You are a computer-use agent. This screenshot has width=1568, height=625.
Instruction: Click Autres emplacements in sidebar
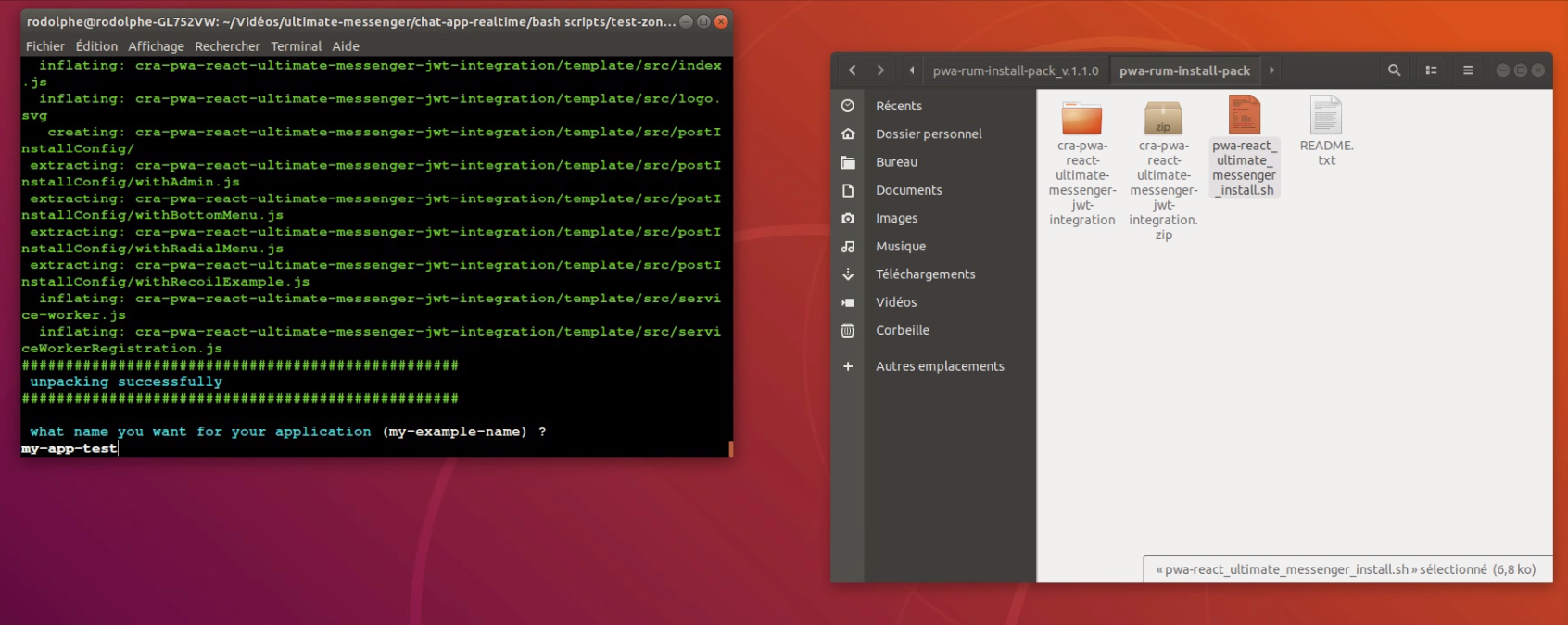click(x=940, y=366)
